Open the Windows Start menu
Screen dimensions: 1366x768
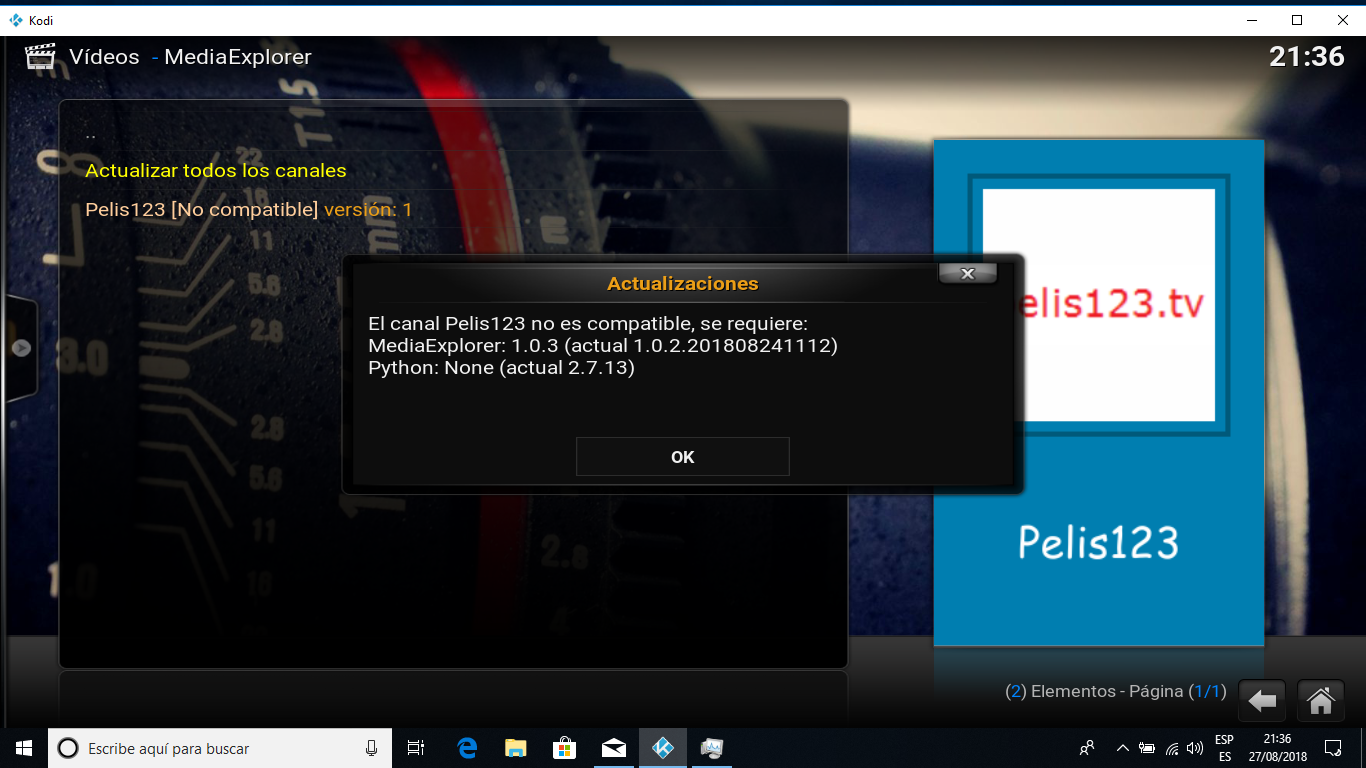pos(24,748)
